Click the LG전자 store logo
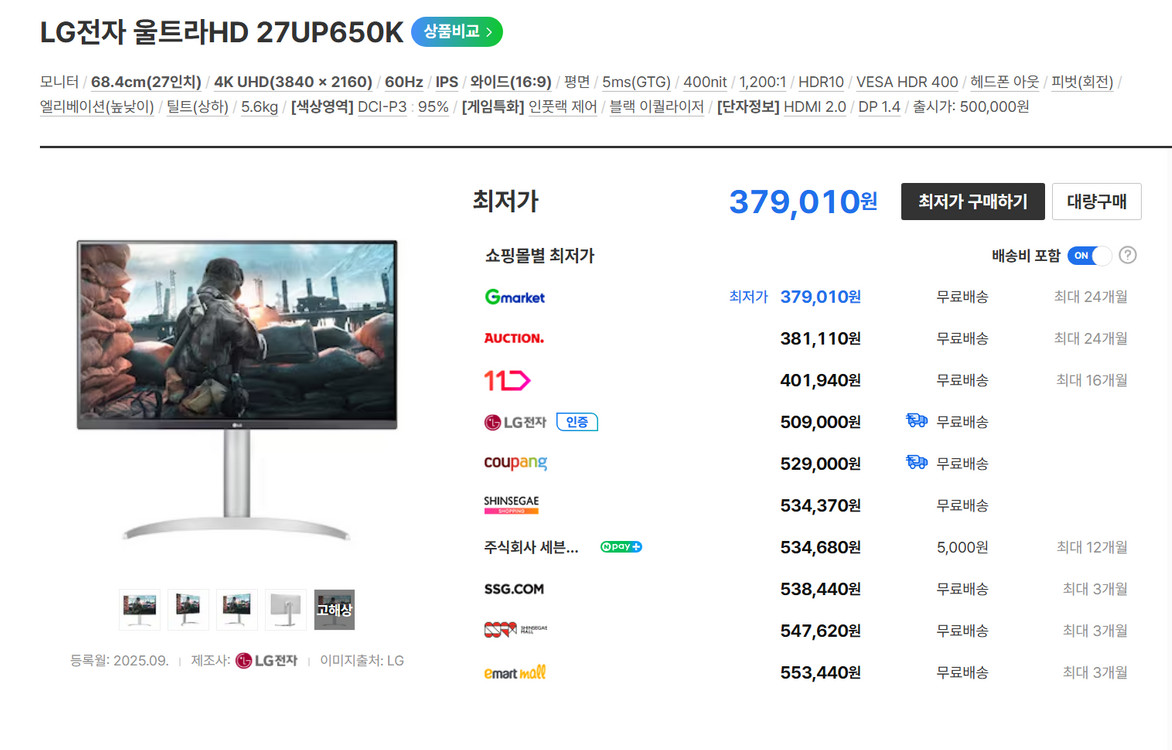 (515, 422)
